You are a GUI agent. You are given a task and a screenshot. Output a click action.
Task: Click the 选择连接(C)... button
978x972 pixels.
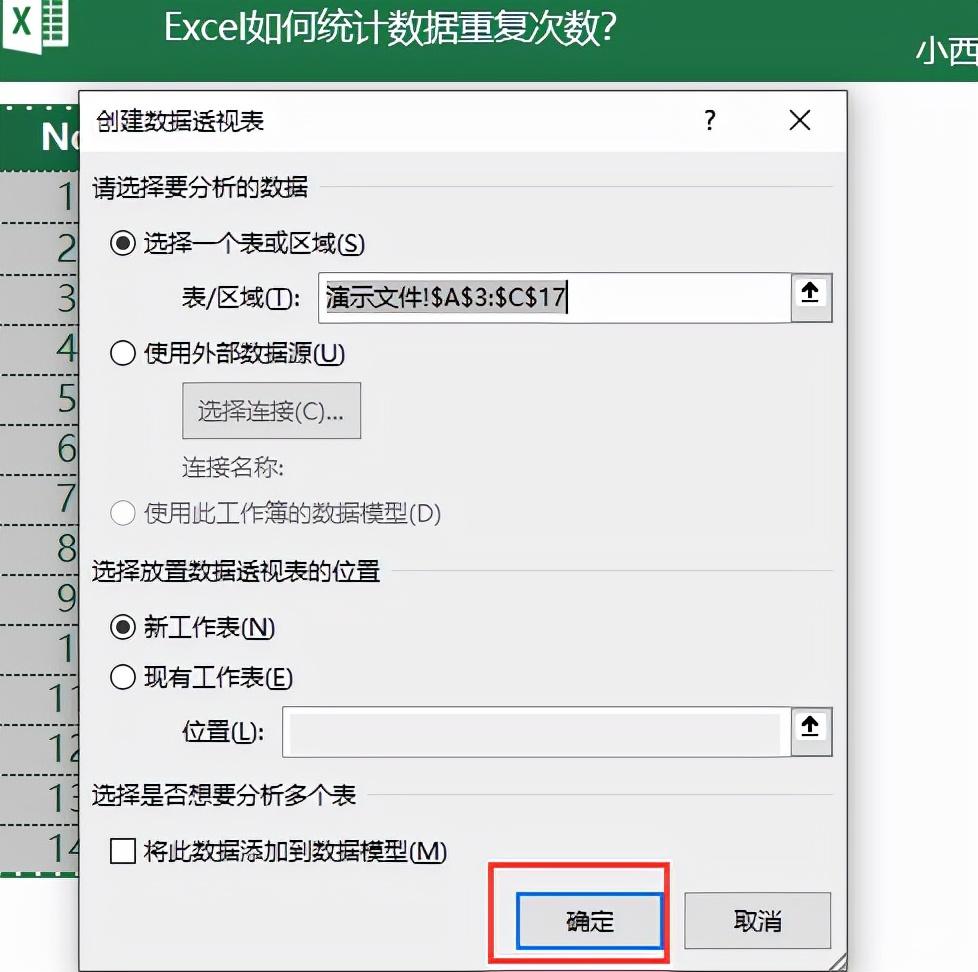[x=271, y=411]
